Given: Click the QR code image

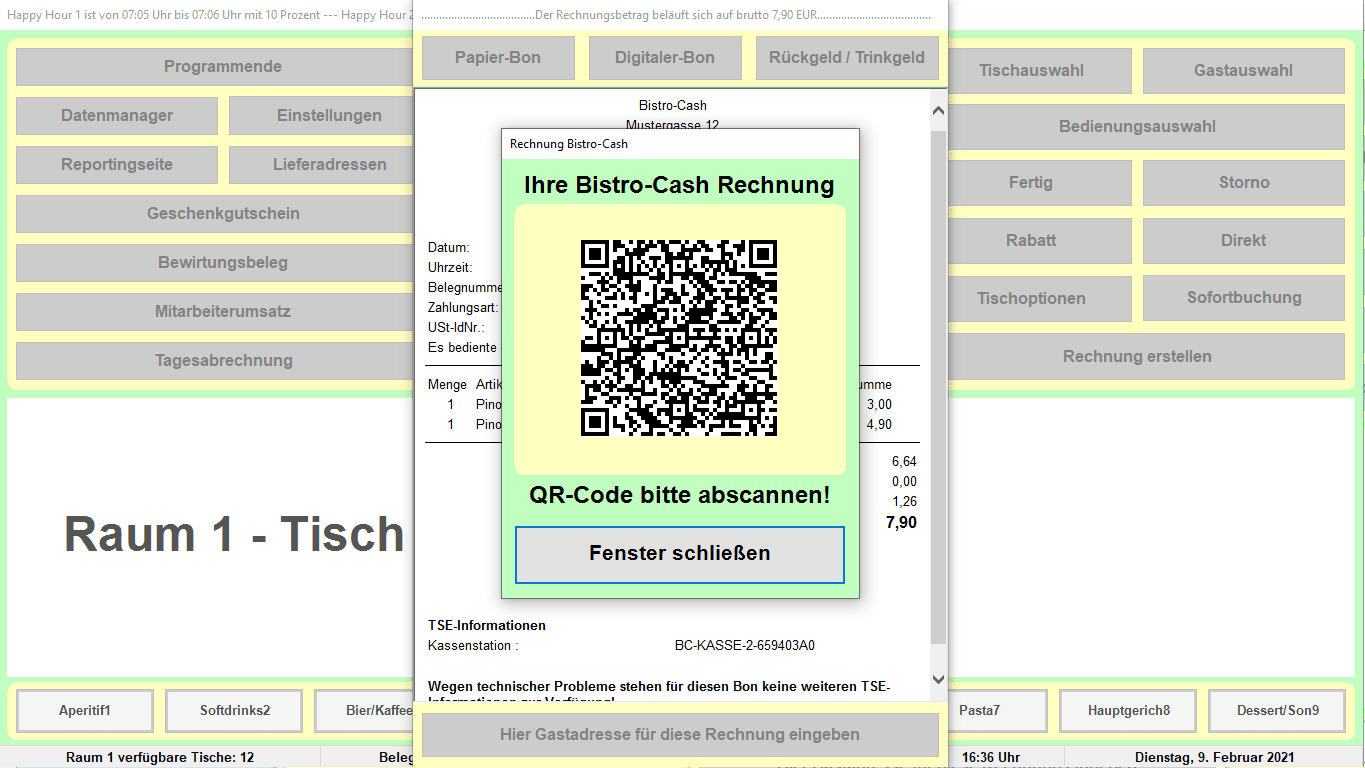Looking at the screenshot, I should coord(680,338).
